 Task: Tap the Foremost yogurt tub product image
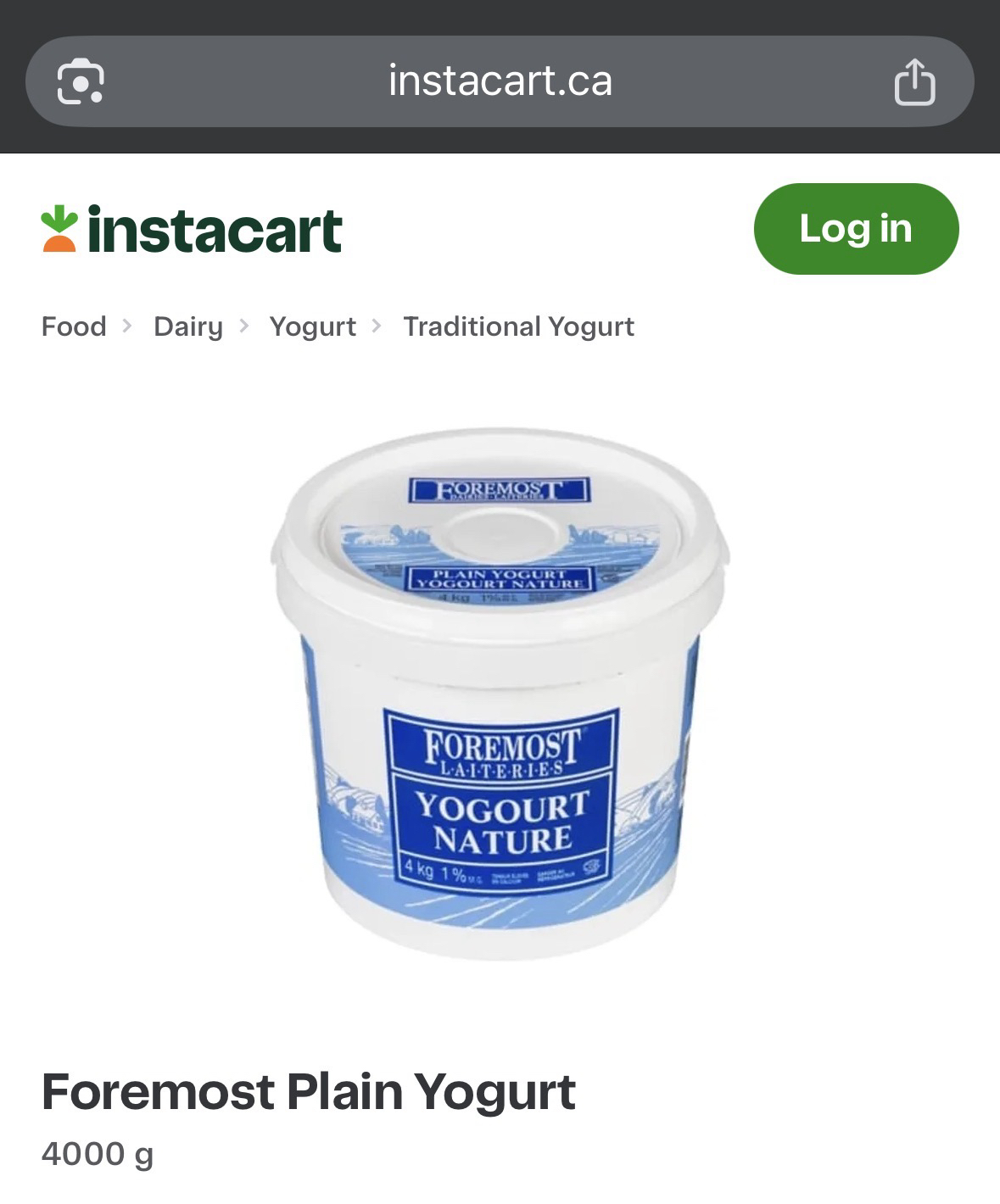(x=500, y=694)
